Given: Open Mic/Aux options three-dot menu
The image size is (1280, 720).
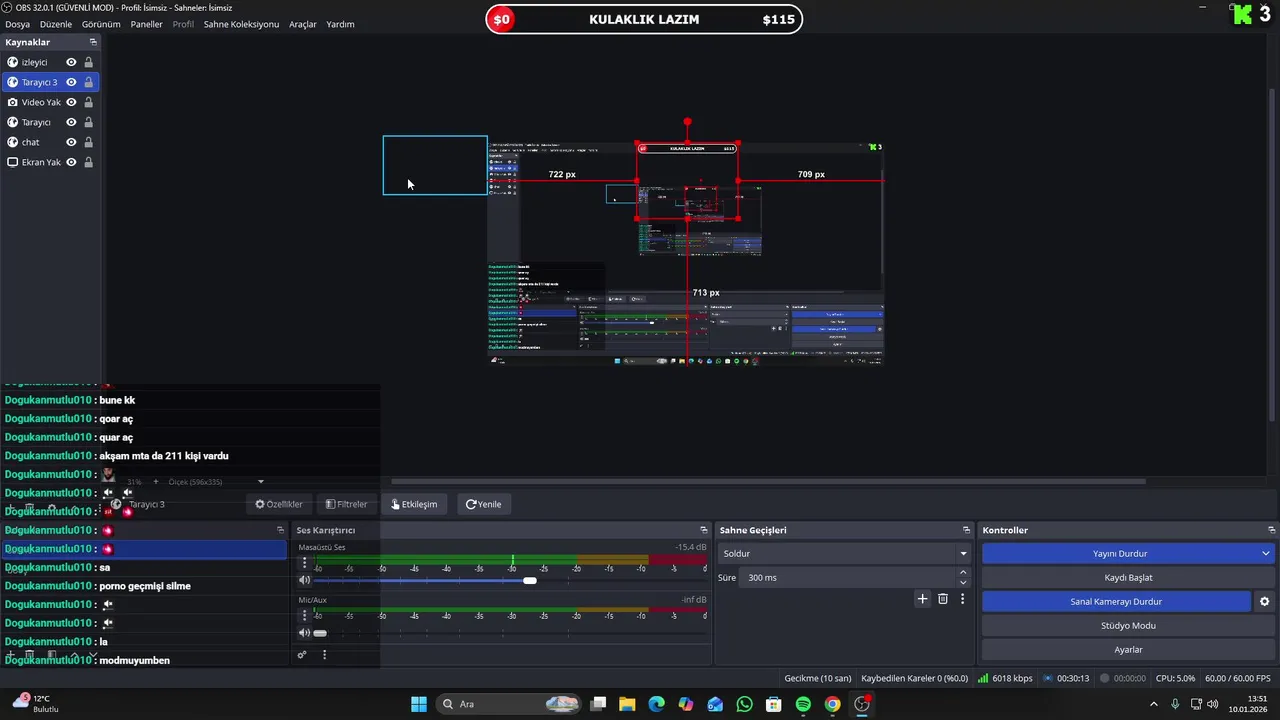Looking at the screenshot, I should point(304,616).
